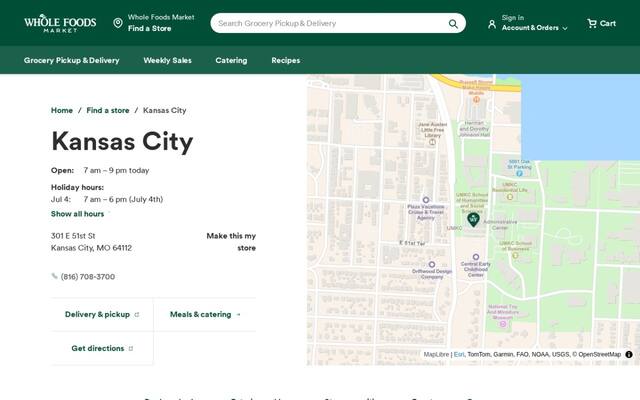The height and width of the screenshot is (400, 640).
Task: Click the search magnifier icon
Action: pyautogui.click(x=453, y=24)
